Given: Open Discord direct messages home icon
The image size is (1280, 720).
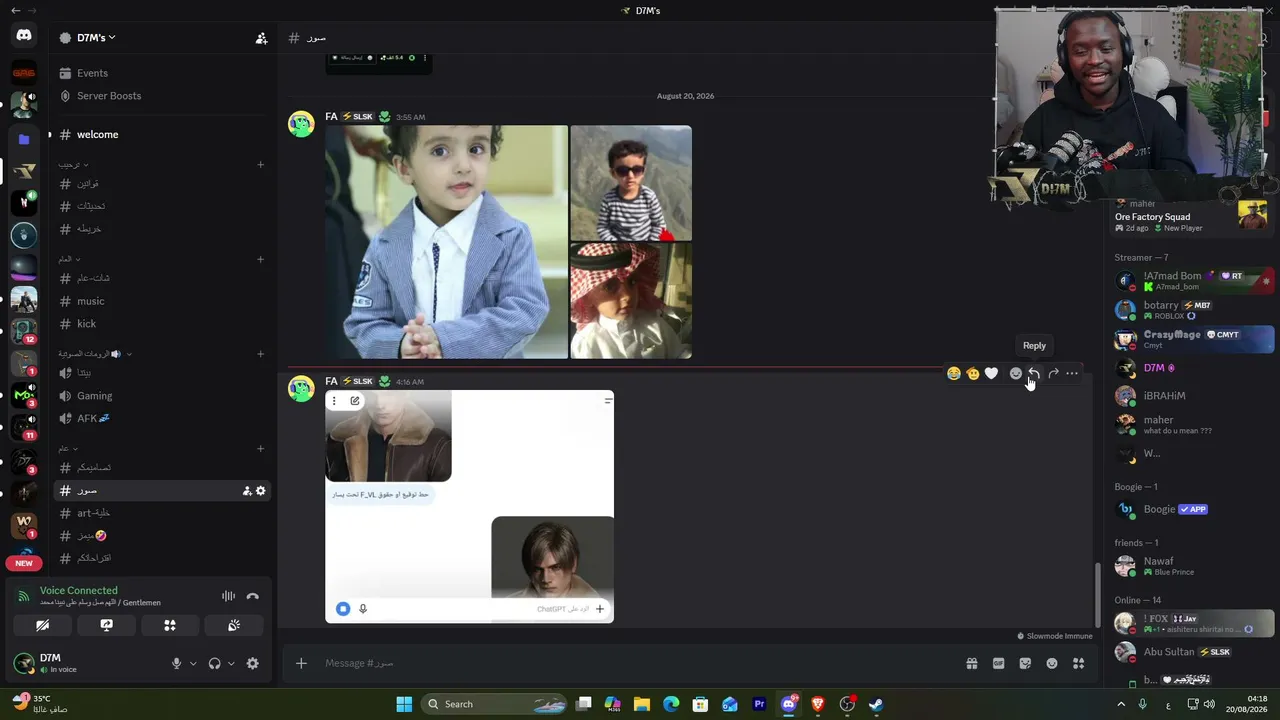Looking at the screenshot, I should coord(24,36).
